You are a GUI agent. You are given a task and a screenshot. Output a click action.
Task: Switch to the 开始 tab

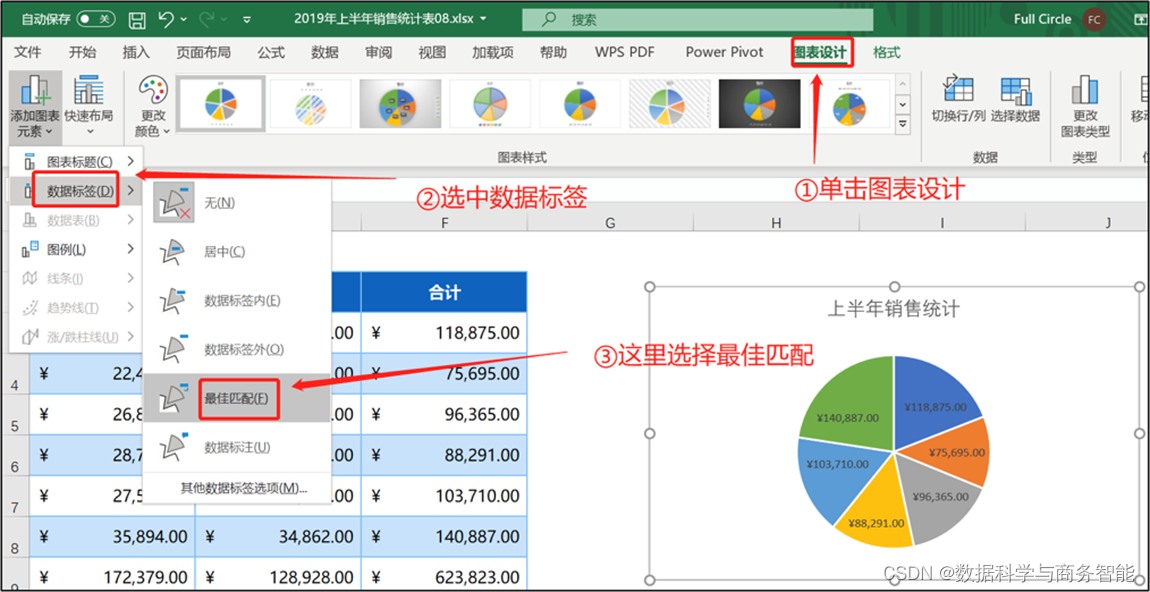click(x=82, y=52)
